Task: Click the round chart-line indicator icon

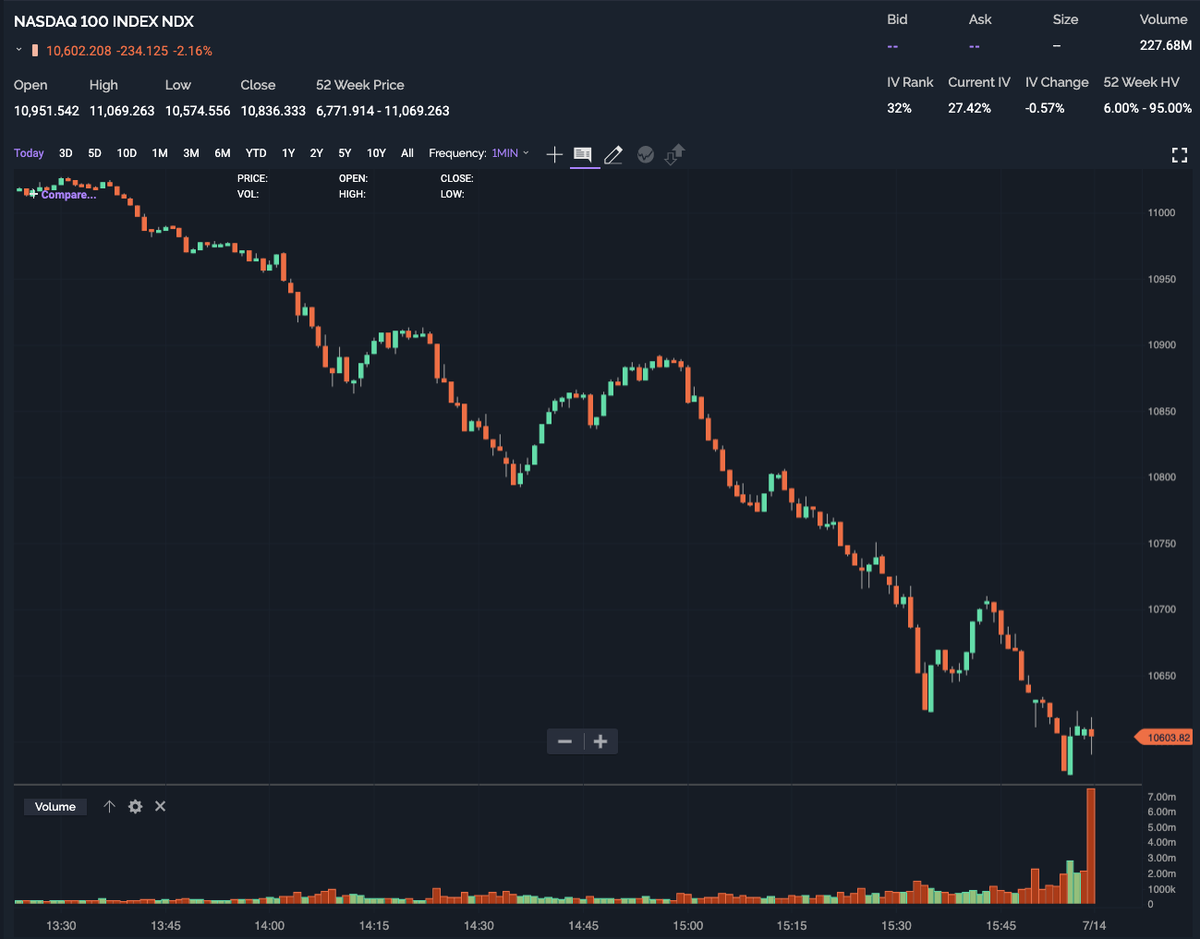Action: 645,154
